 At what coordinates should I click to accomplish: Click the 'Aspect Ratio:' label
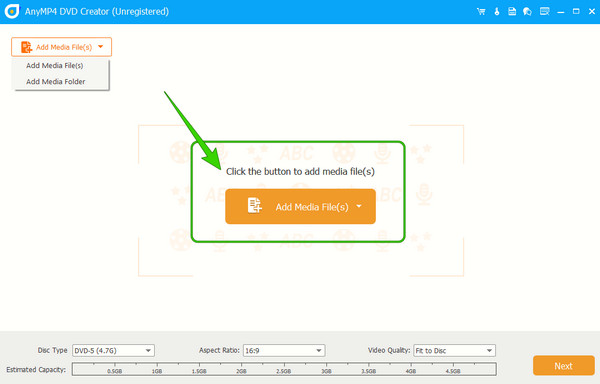click(x=219, y=350)
